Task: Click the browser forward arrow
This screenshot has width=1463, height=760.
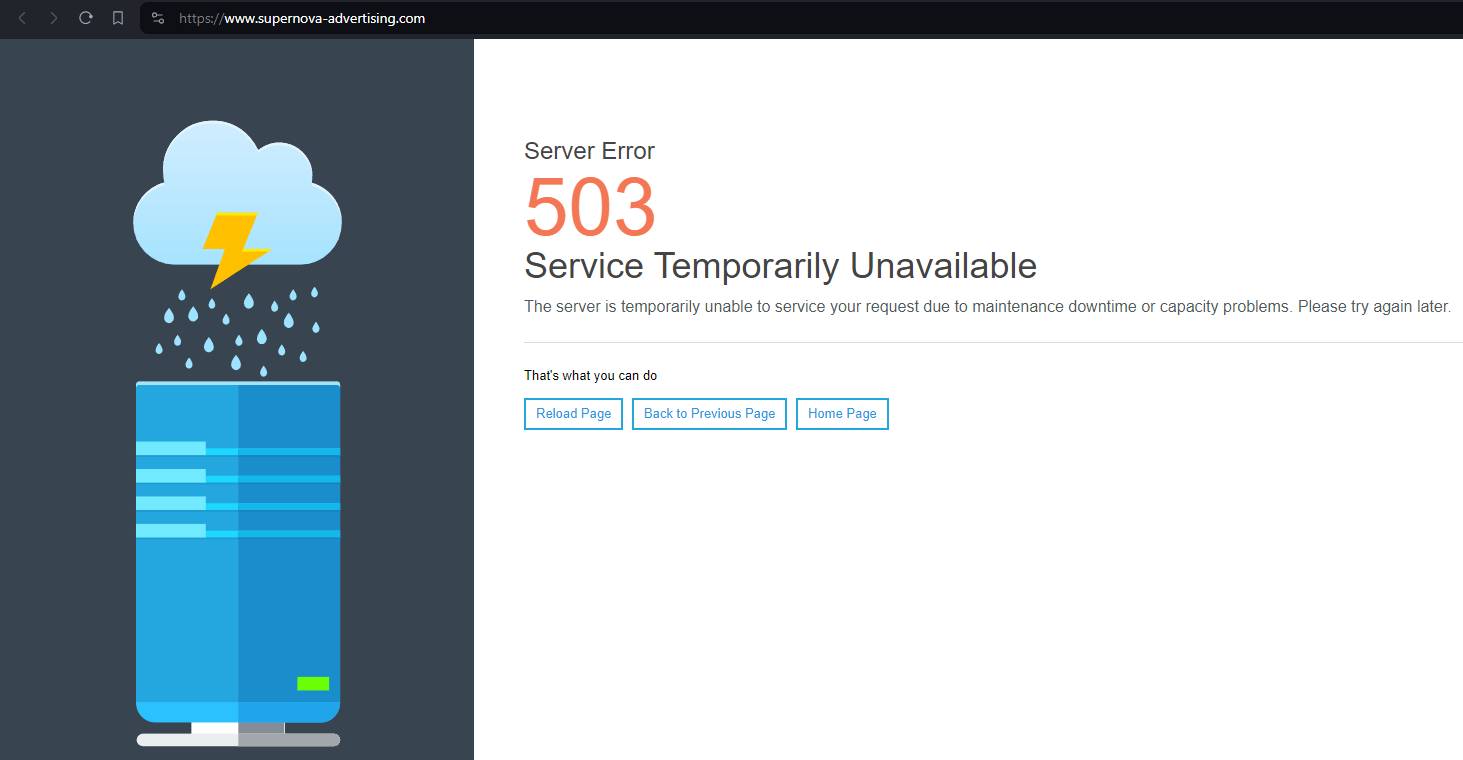Action: [x=54, y=18]
